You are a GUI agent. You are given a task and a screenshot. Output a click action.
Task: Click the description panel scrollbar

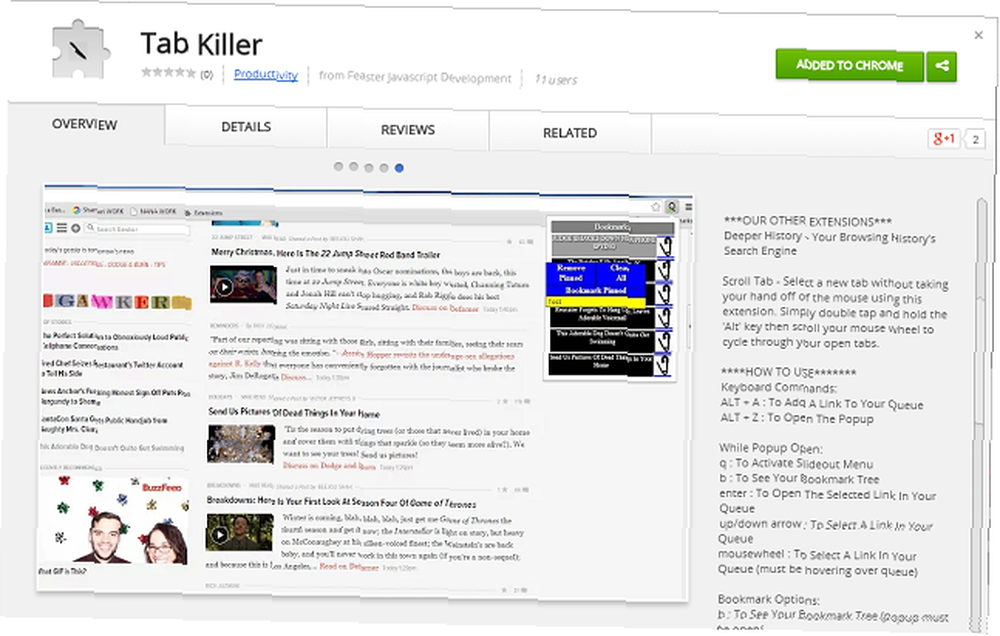click(x=980, y=415)
